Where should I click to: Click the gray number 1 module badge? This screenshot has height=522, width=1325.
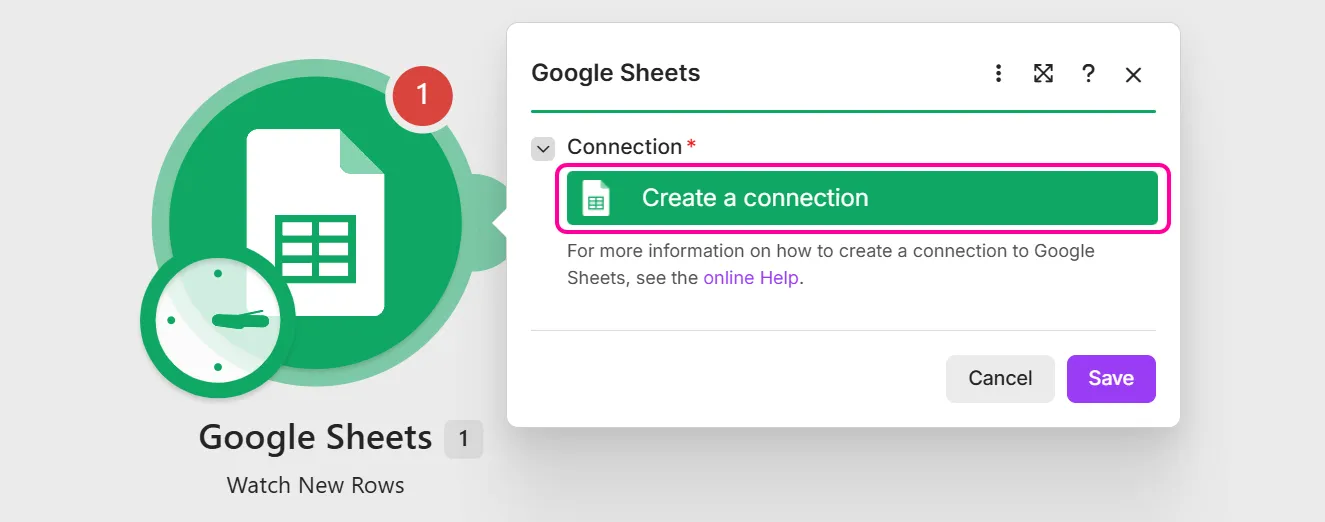[463, 439]
